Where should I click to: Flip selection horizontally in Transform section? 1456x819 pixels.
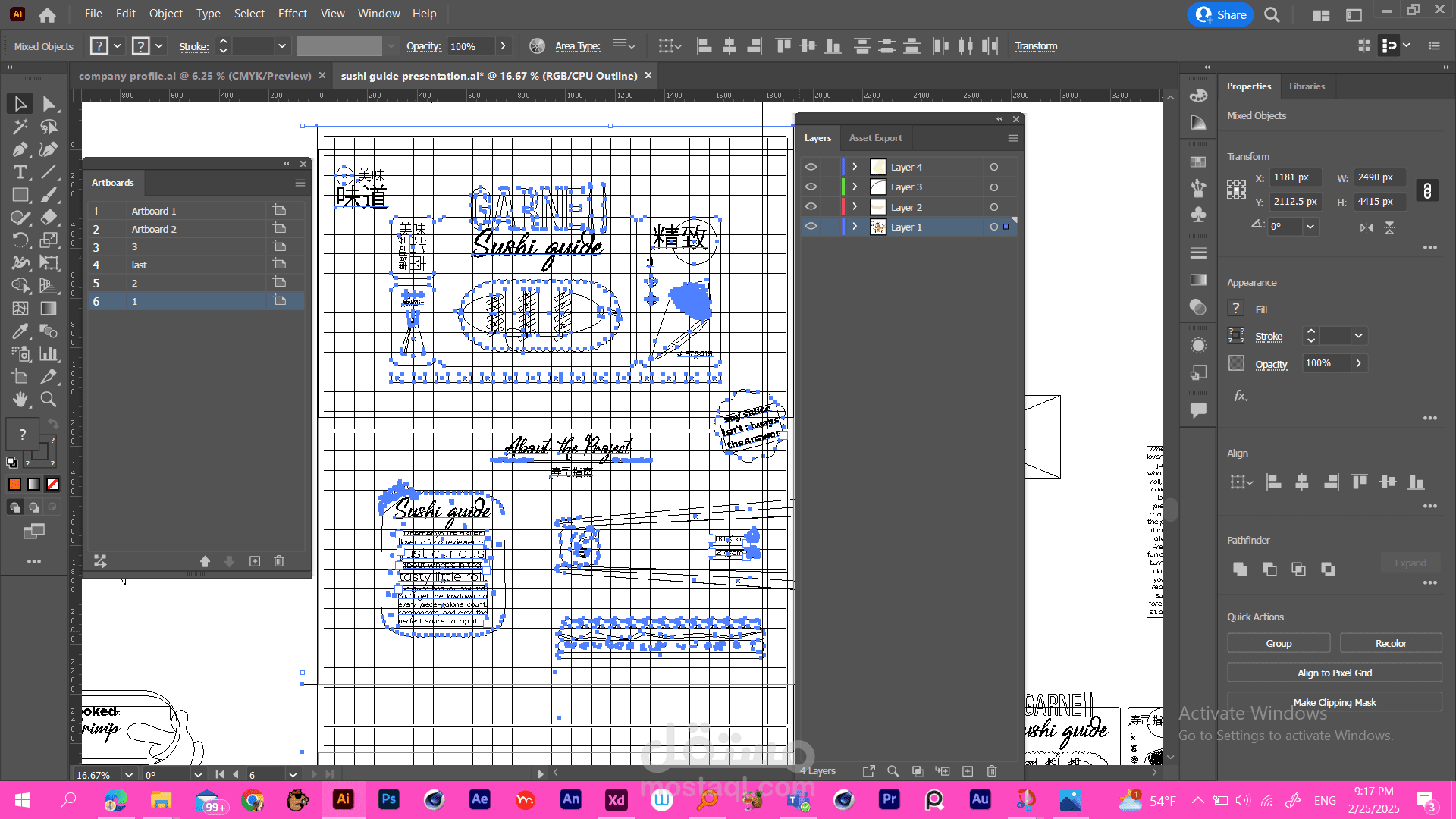[x=1367, y=227]
